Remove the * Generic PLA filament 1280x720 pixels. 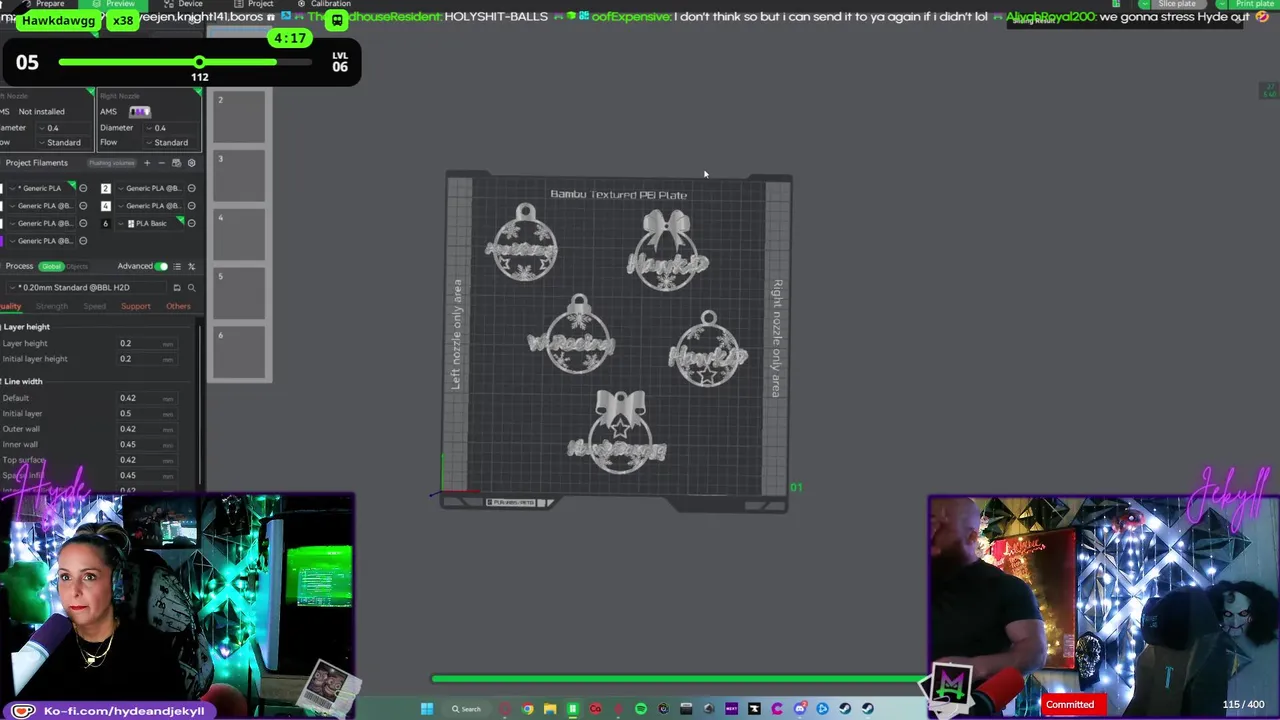[x=83, y=188]
